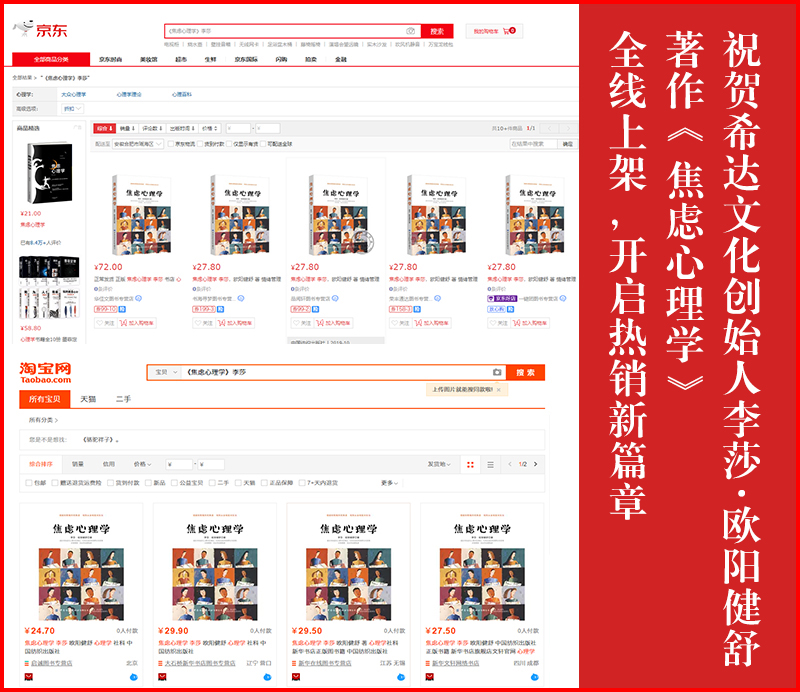Close the 上传图片 image search tooltip
Image resolution: width=800 pixels, height=692 pixels.
click(498, 389)
